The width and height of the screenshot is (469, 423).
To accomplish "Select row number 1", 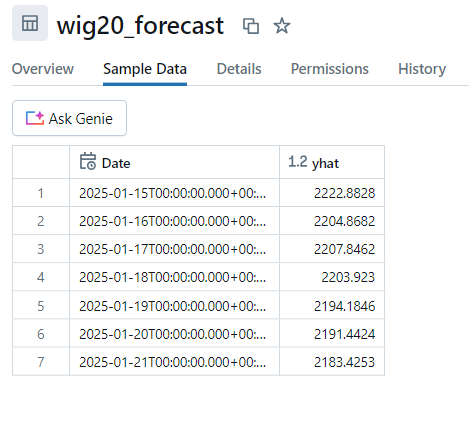I will (x=41, y=193).
